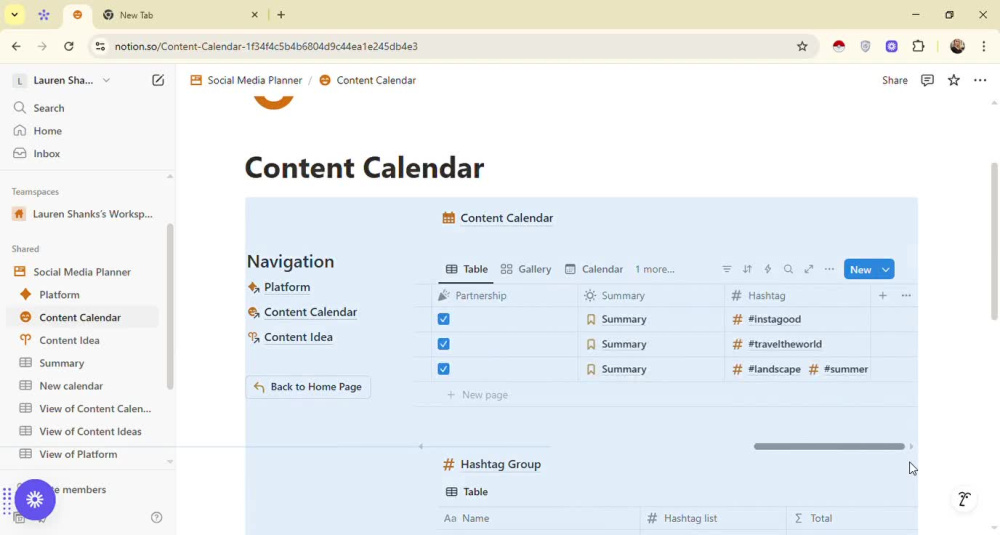Open database in full page expand icon

coord(809,269)
